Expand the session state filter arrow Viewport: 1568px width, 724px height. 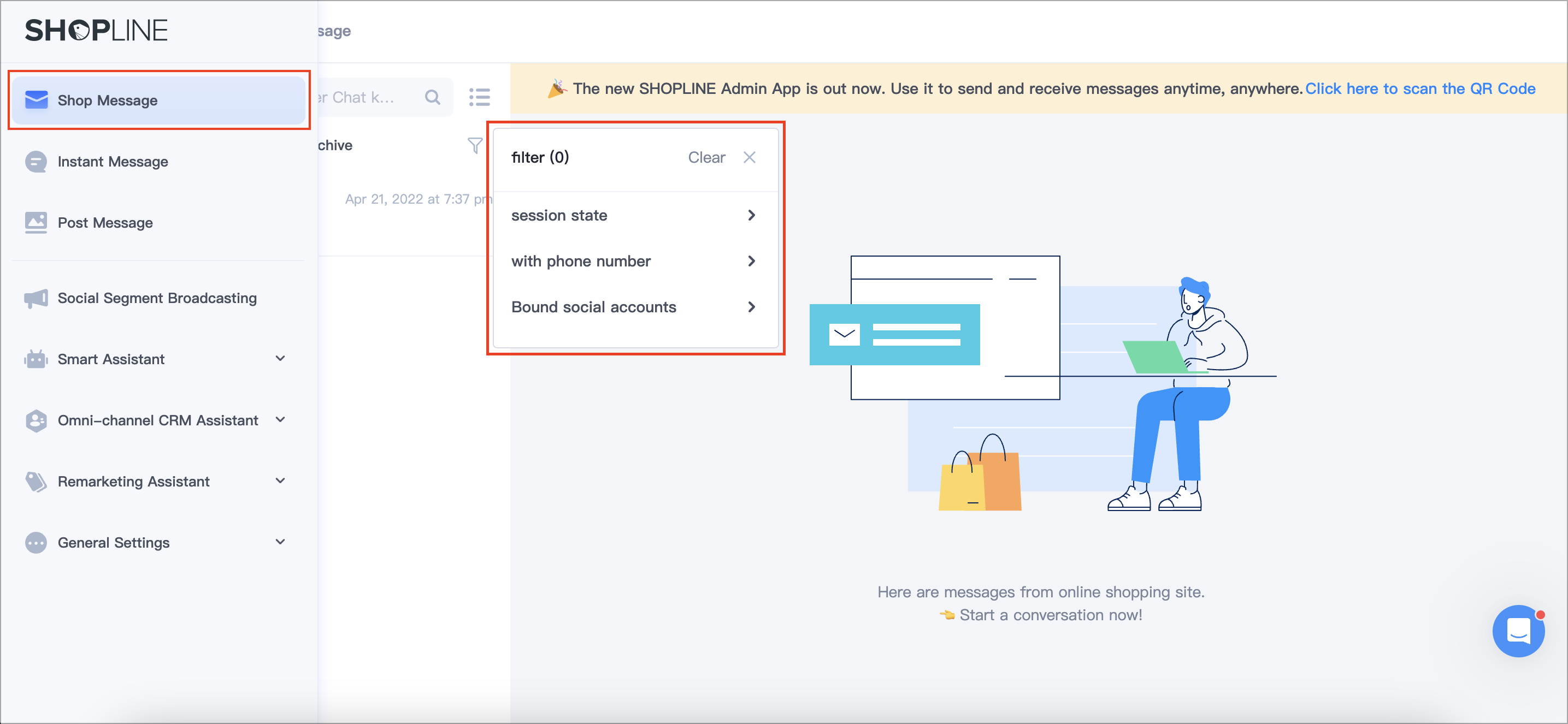(x=751, y=215)
